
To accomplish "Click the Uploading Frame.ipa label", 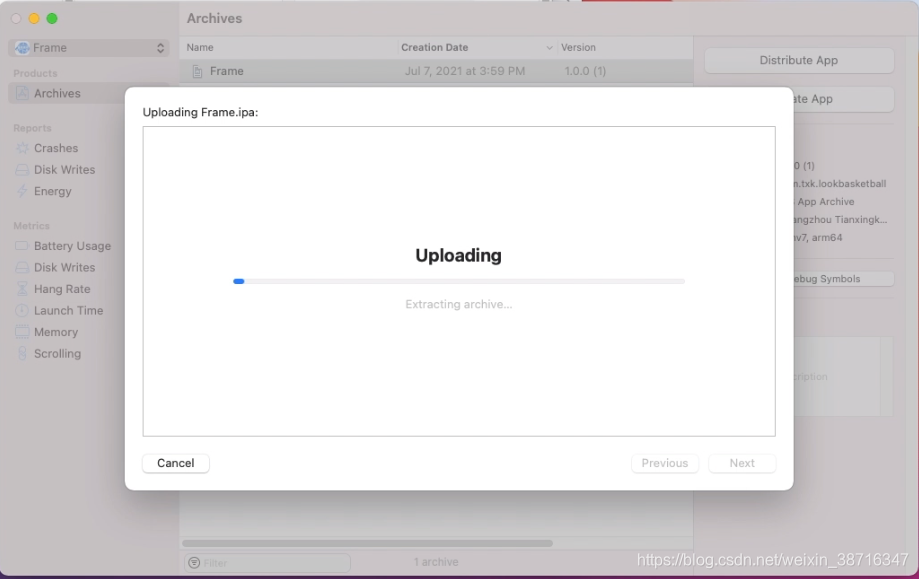I will tap(200, 112).
